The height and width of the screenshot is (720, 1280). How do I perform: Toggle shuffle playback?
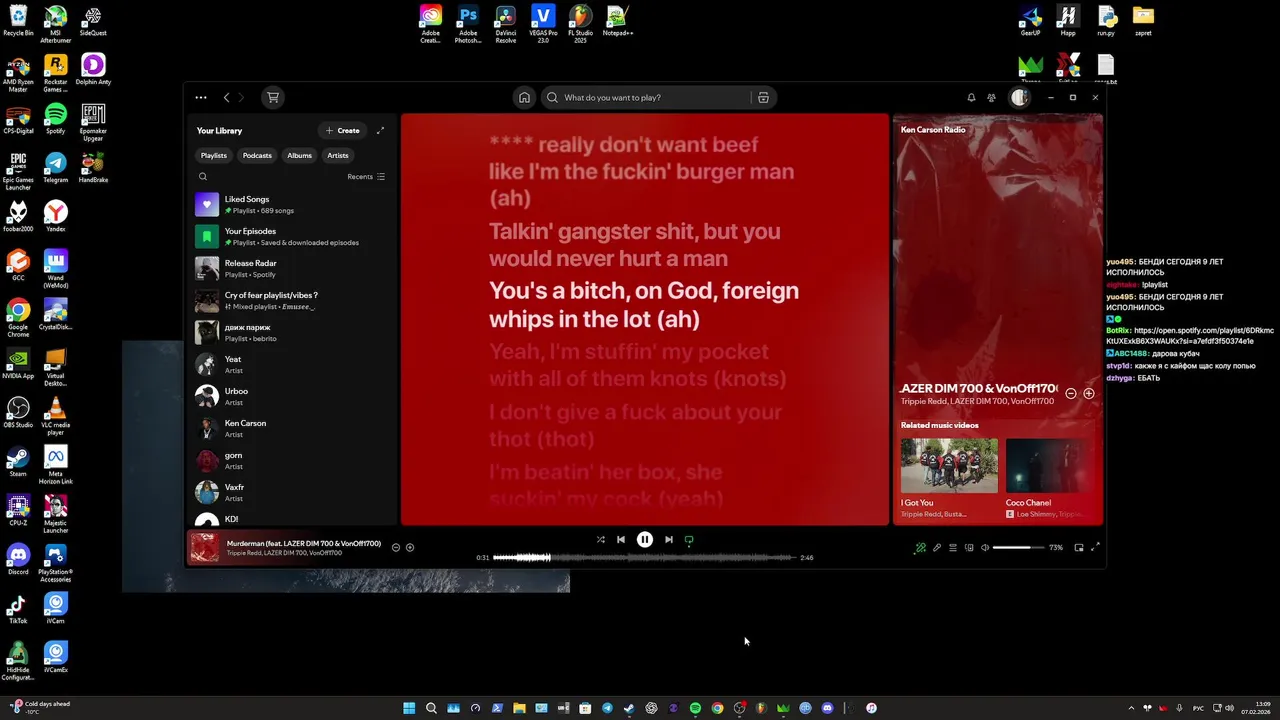[601, 540]
